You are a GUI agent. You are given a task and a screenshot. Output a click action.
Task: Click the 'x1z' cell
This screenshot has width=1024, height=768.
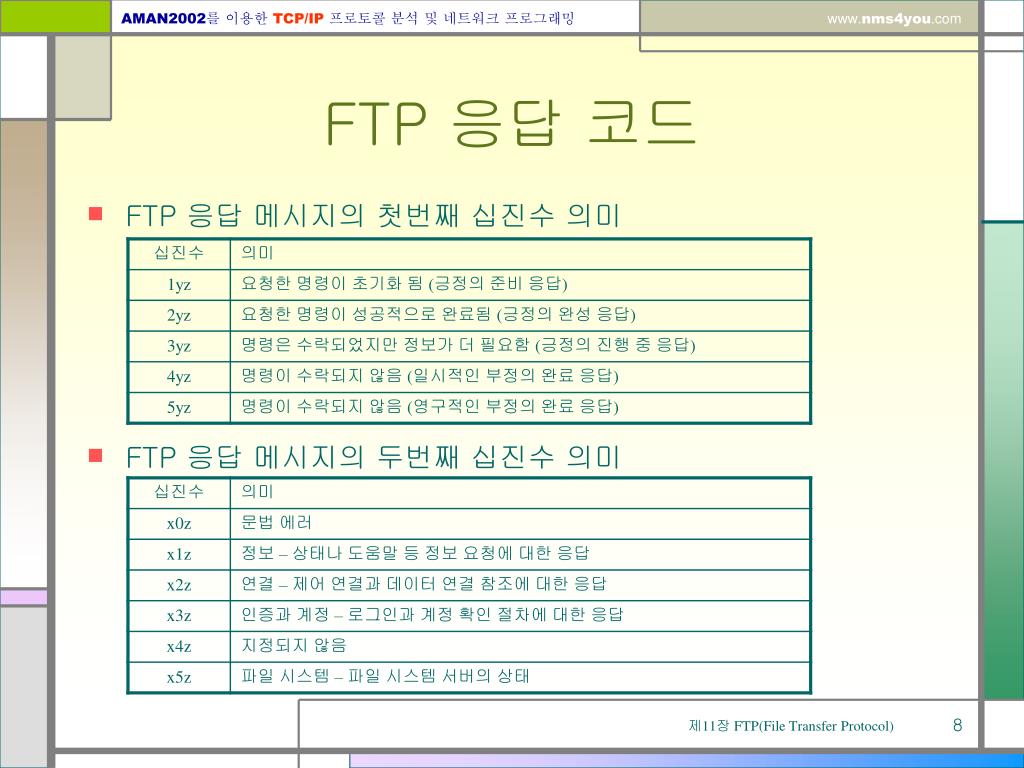tap(179, 554)
